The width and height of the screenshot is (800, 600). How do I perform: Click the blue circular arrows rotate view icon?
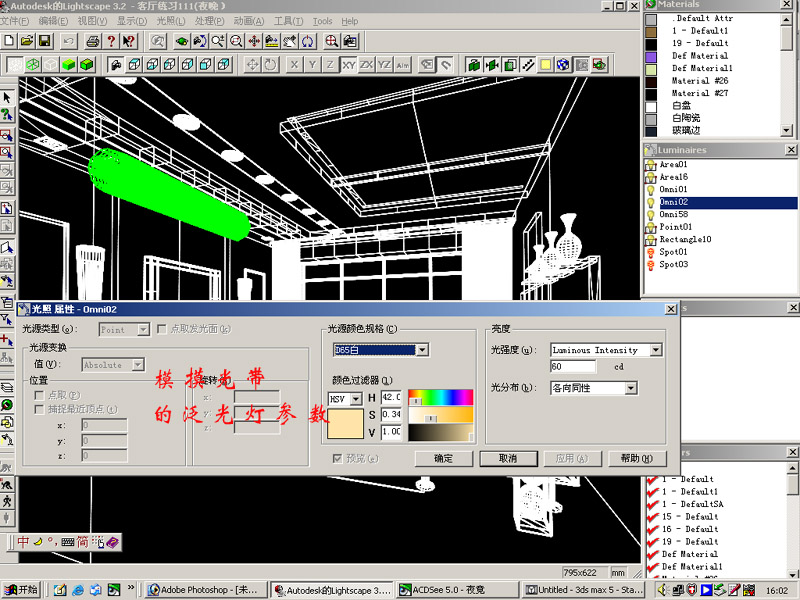point(308,41)
